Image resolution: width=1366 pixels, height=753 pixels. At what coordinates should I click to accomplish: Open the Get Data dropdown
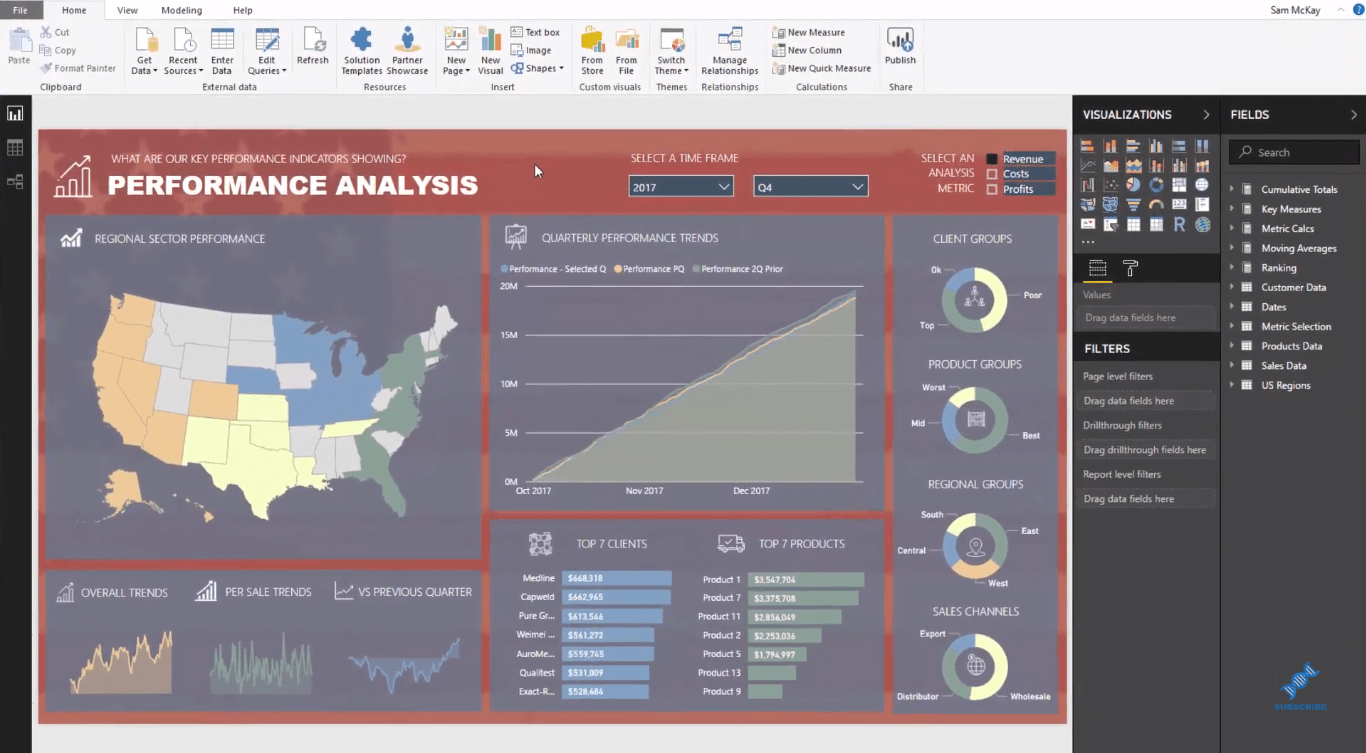[x=145, y=51]
